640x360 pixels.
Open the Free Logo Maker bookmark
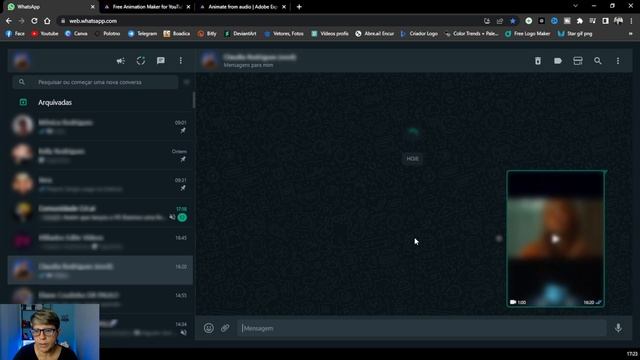pyautogui.click(x=527, y=34)
